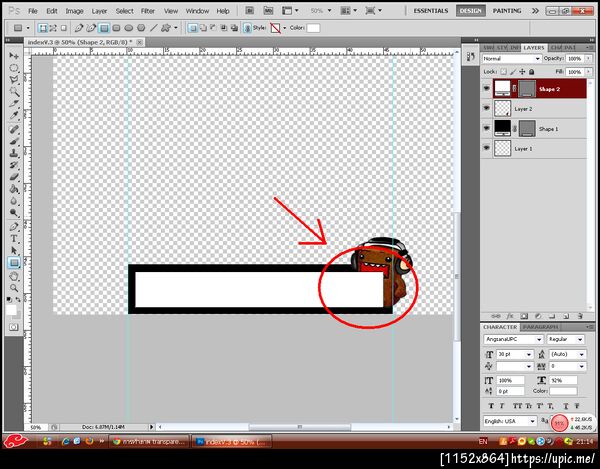Switch to ESSENTIALS workspace

[x=430, y=11]
